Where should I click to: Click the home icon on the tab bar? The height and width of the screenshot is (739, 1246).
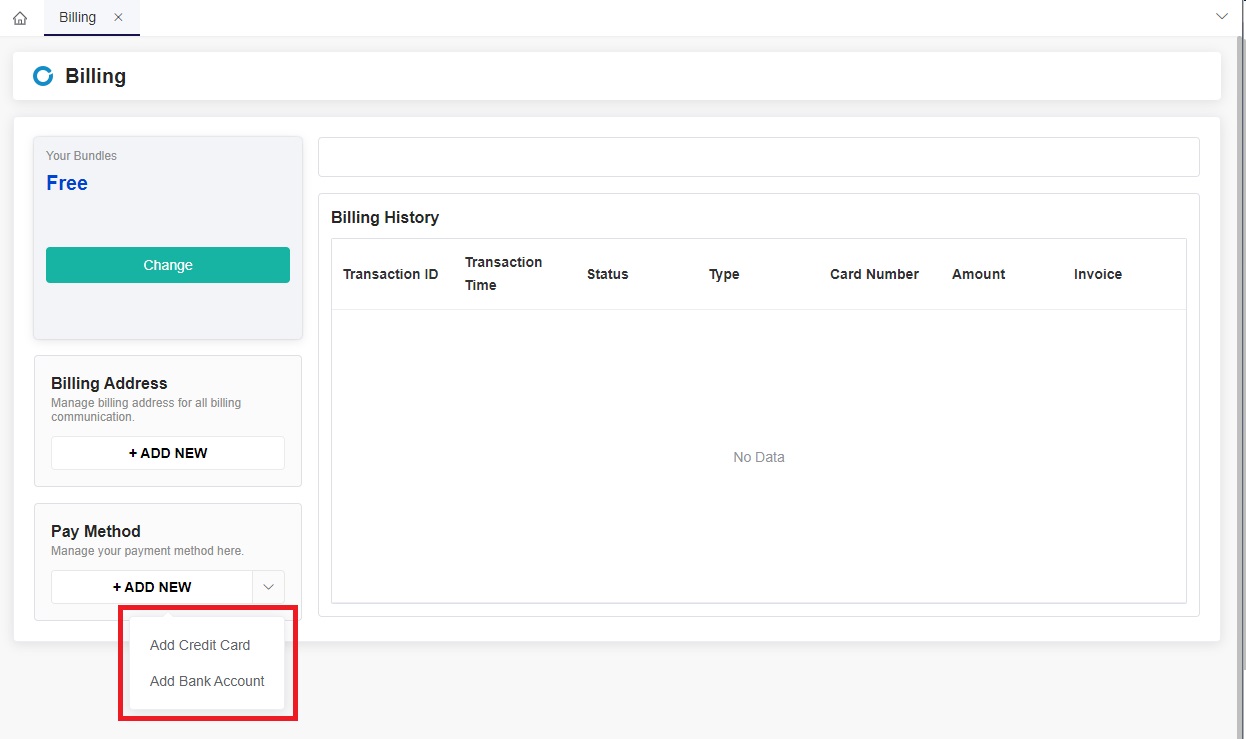(20, 17)
